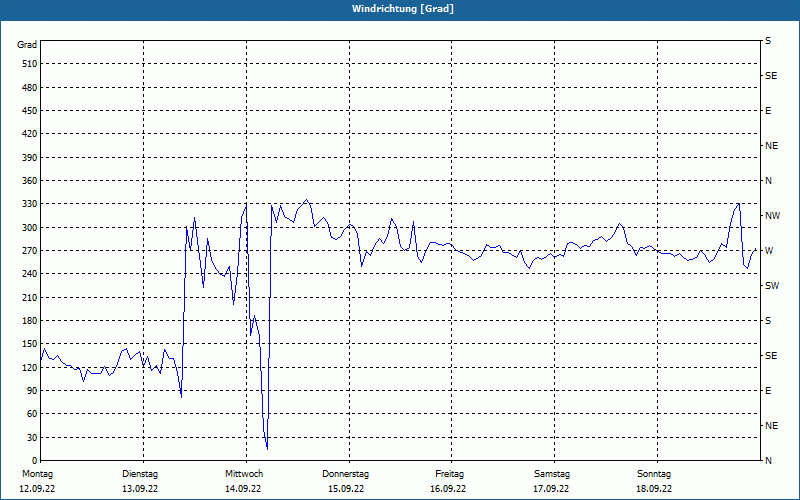This screenshot has height=500, width=800.
Task: Click the NW compass label
Action: [x=772, y=216]
